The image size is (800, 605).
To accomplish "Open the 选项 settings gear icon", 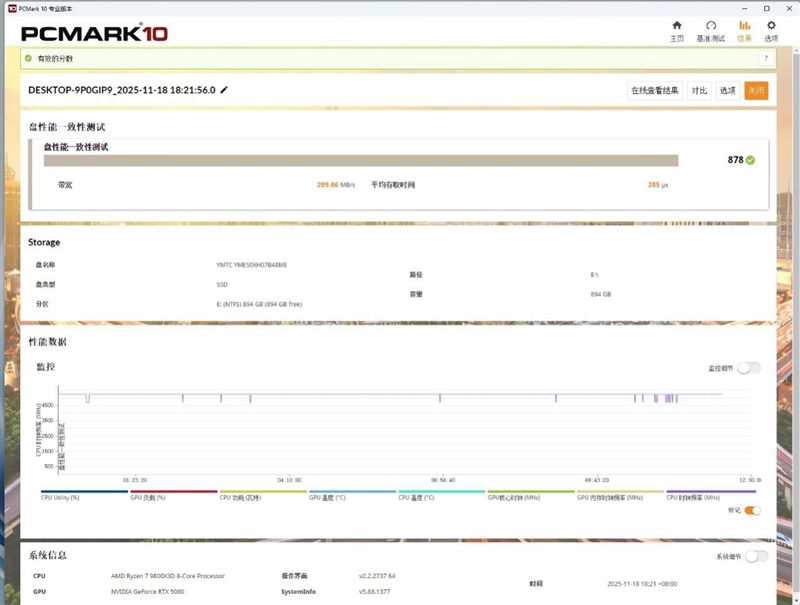I will pyautogui.click(x=771, y=30).
